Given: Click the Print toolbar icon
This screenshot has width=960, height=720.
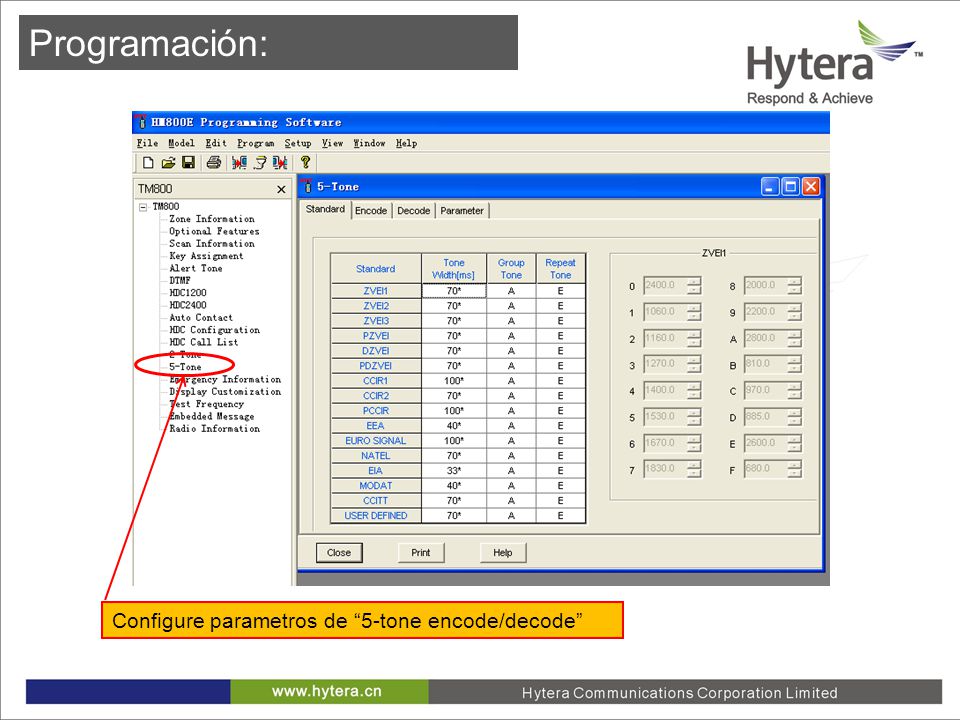Looking at the screenshot, I should 214,163.
